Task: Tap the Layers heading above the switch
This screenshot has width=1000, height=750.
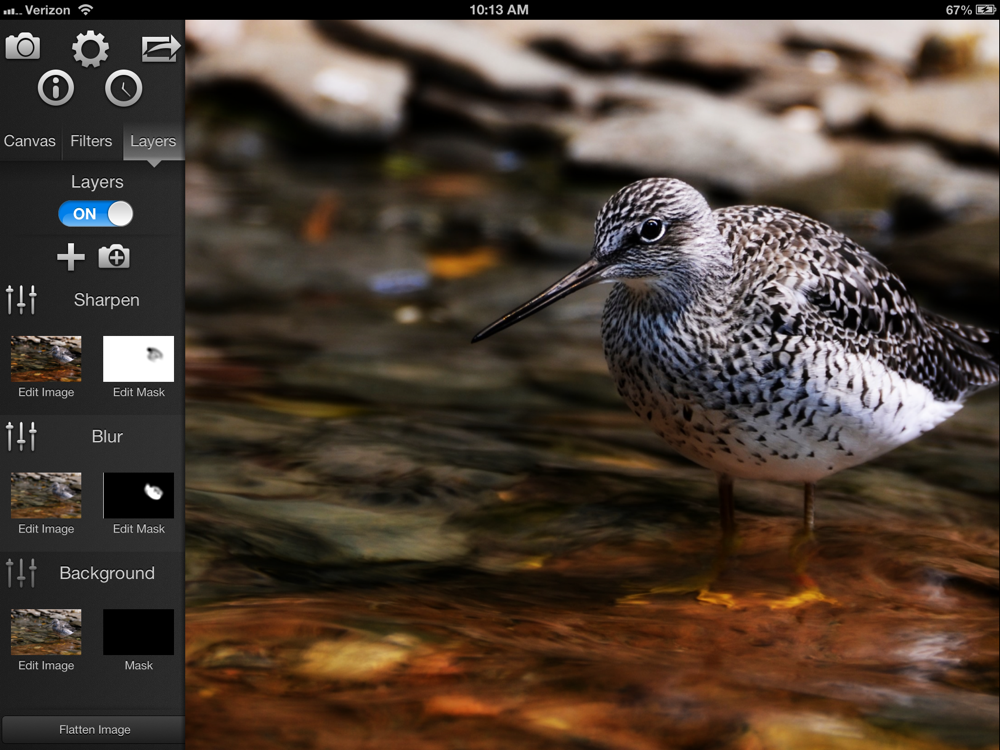Action: pos(97,182)
